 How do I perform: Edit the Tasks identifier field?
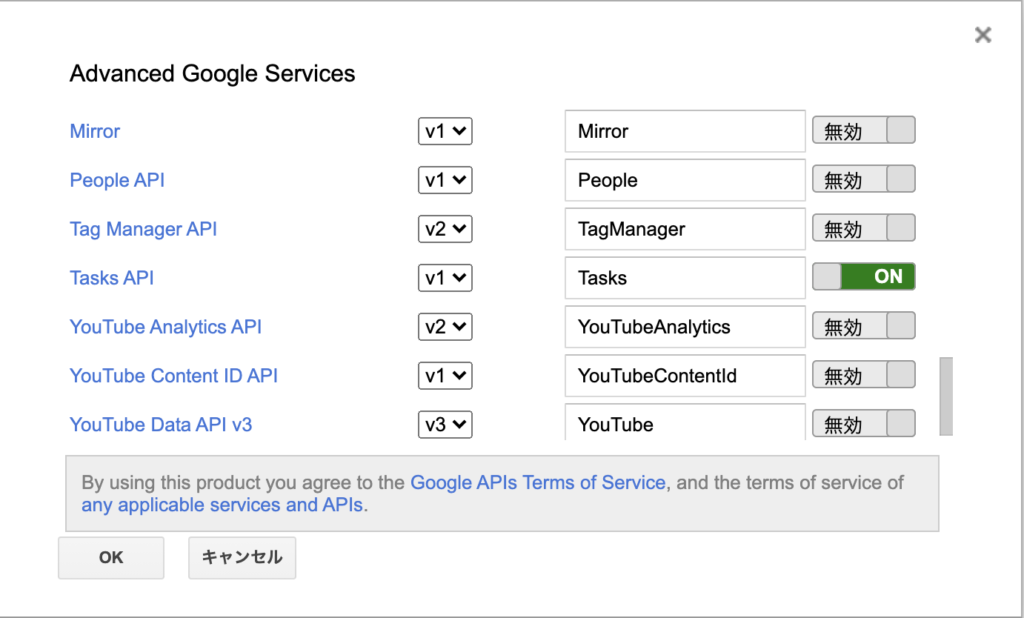(685, 278)
